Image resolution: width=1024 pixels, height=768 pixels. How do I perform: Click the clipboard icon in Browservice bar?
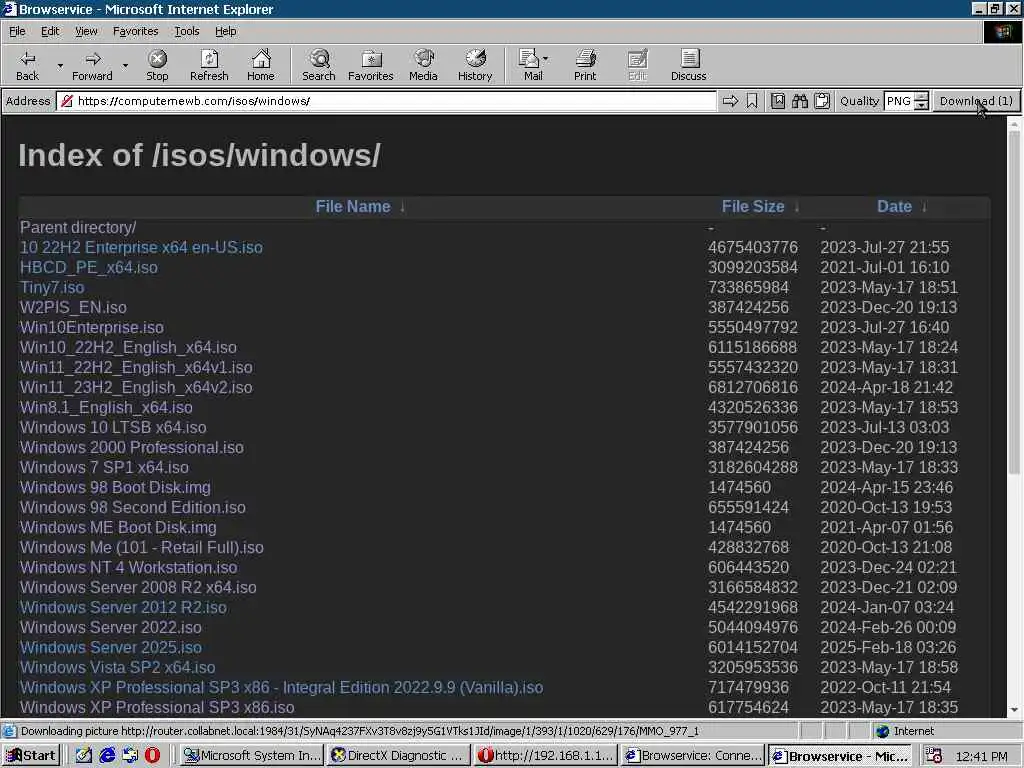pyautogui.click(x=822, y=101)
